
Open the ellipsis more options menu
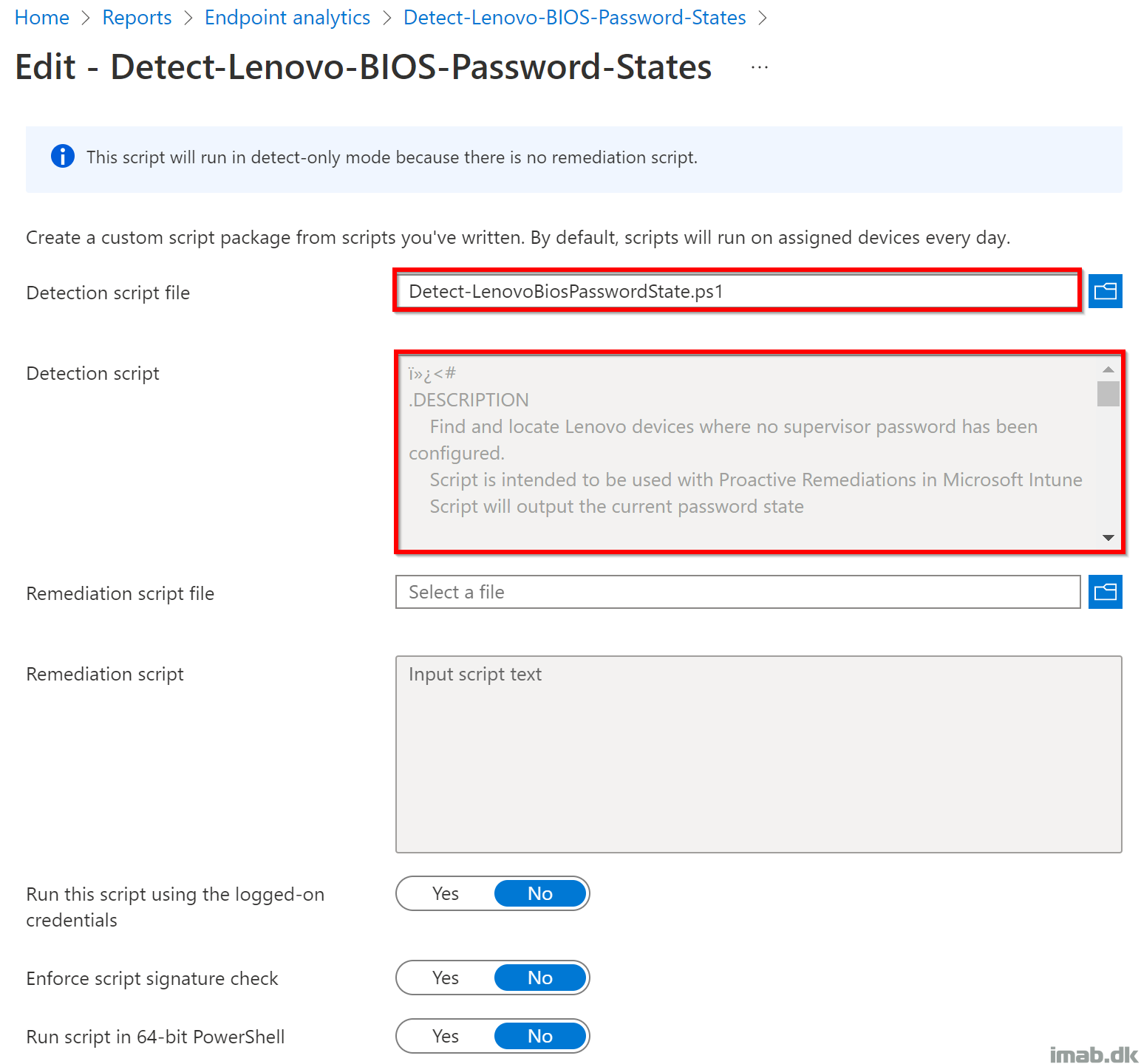tap(759, 67)
